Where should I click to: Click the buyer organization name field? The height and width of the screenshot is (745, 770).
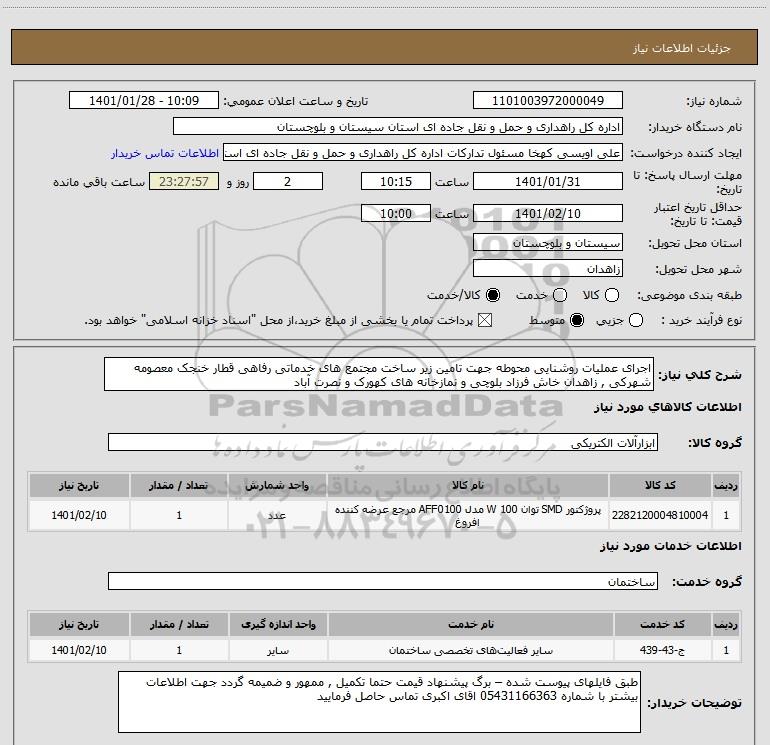point(398,127)
